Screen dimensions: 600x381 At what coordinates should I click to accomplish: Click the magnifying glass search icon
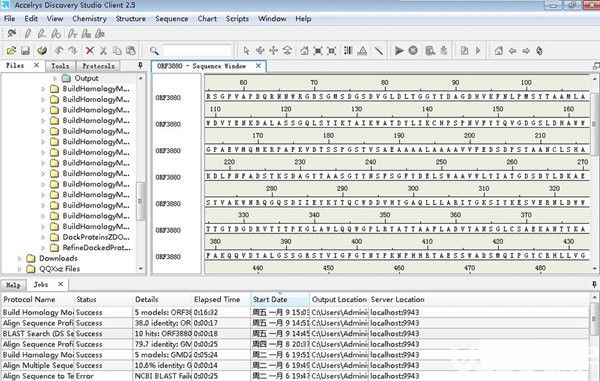pos(154,50)
